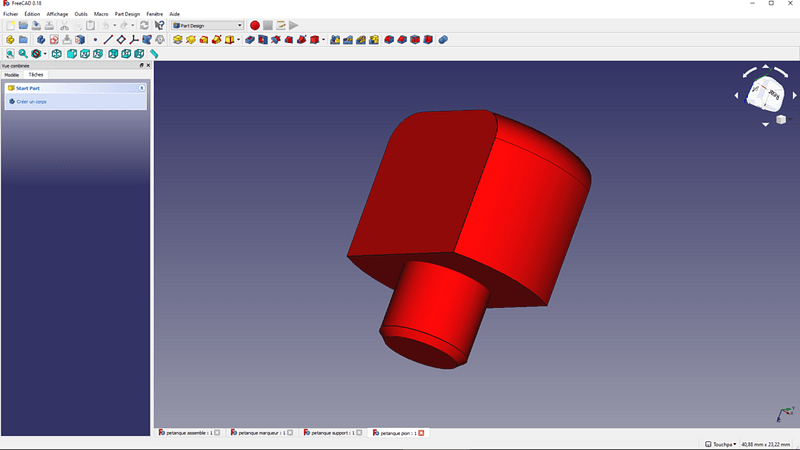Viewport: 800px width, 450px height.
Task: Click the Open file folder icon
Action: (x=23, y=26)
